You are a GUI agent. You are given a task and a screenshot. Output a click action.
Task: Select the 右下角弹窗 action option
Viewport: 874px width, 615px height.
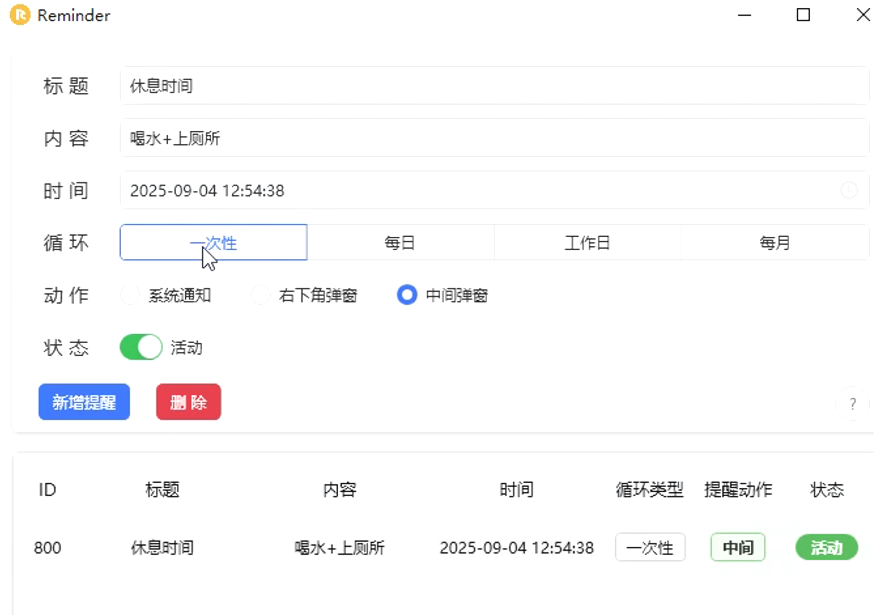(x=260, y=295)
